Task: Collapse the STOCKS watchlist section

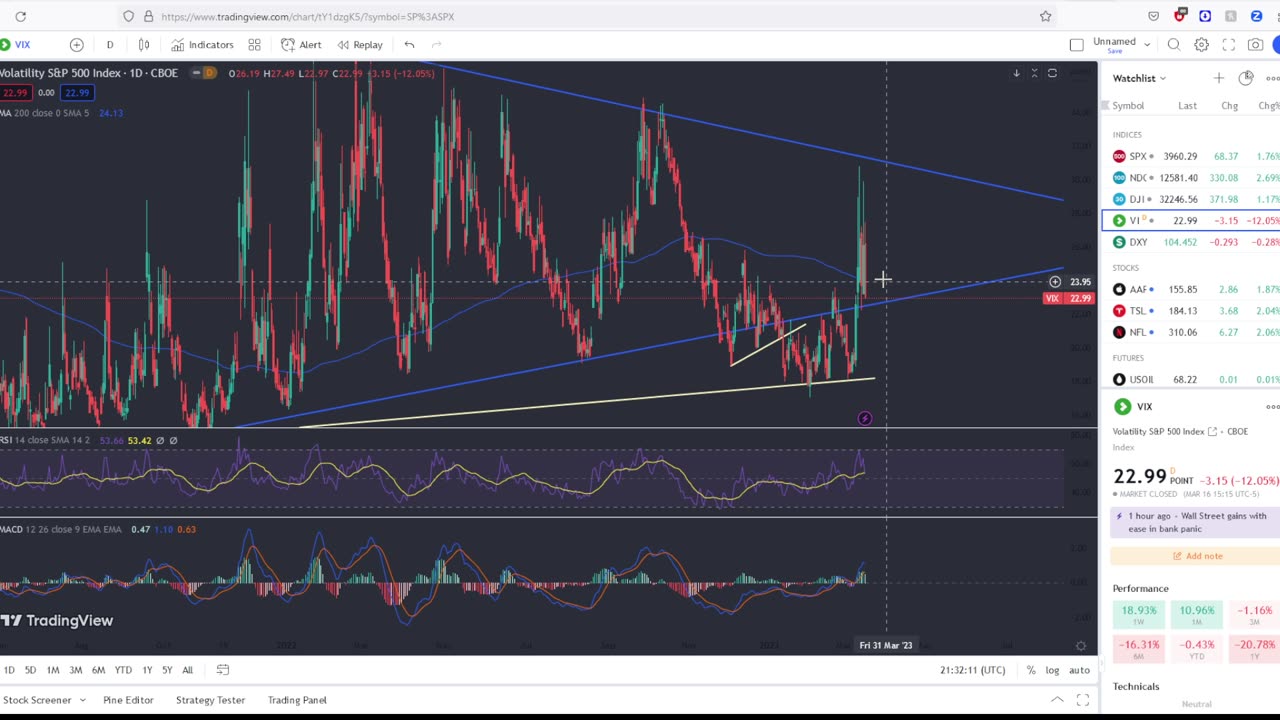Action: point(1126,268)
